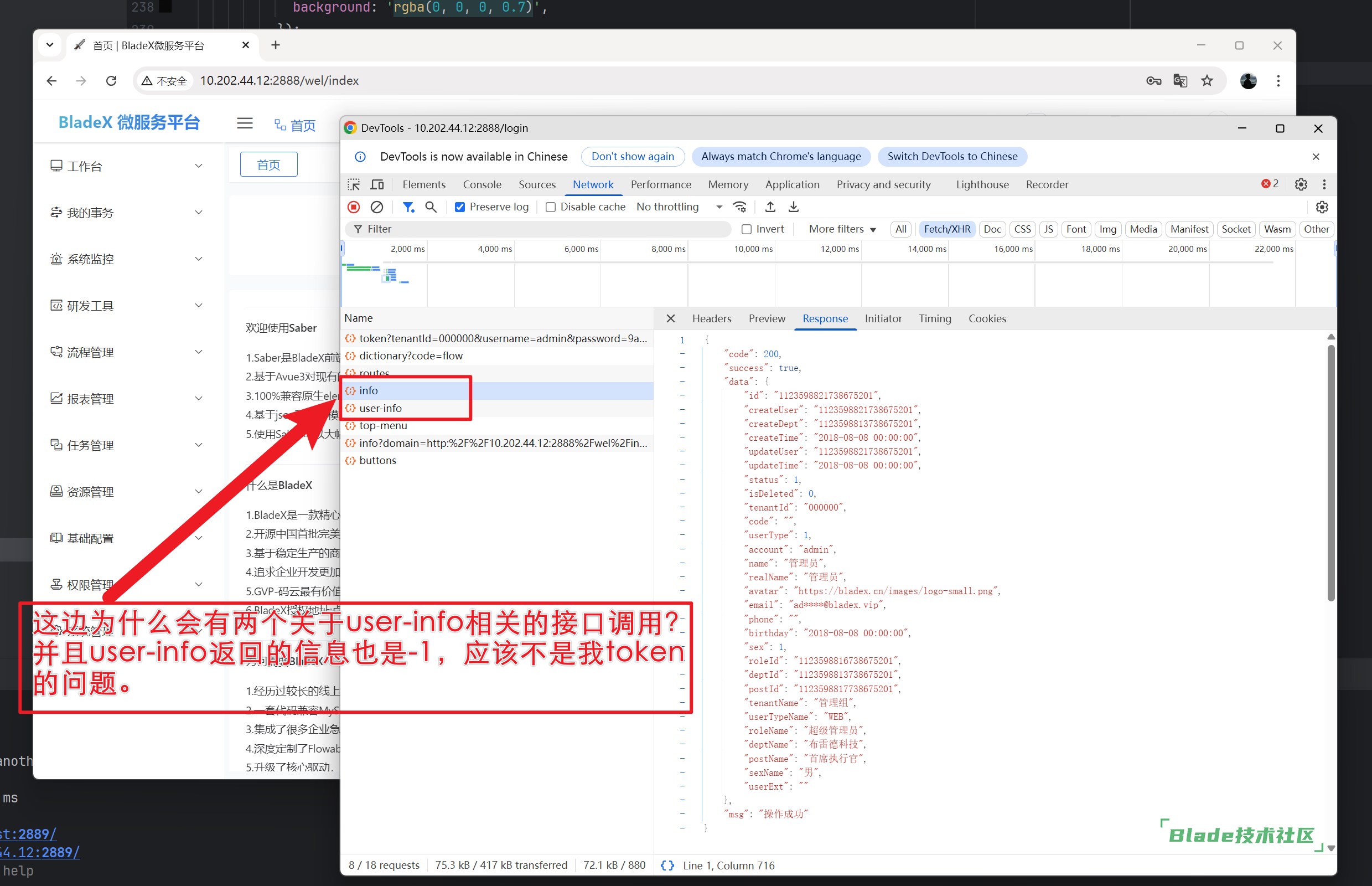
Task: Click Always match Chrome's language
Action: [781, 157]
